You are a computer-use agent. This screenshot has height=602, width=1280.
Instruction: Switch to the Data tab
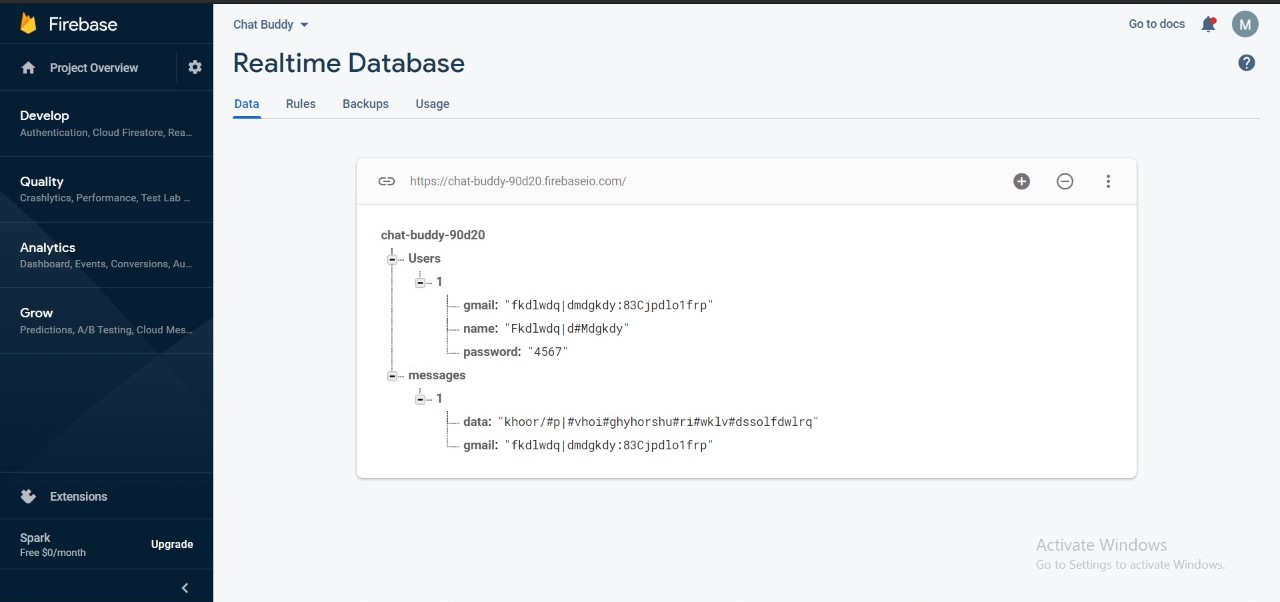(246, 104)
